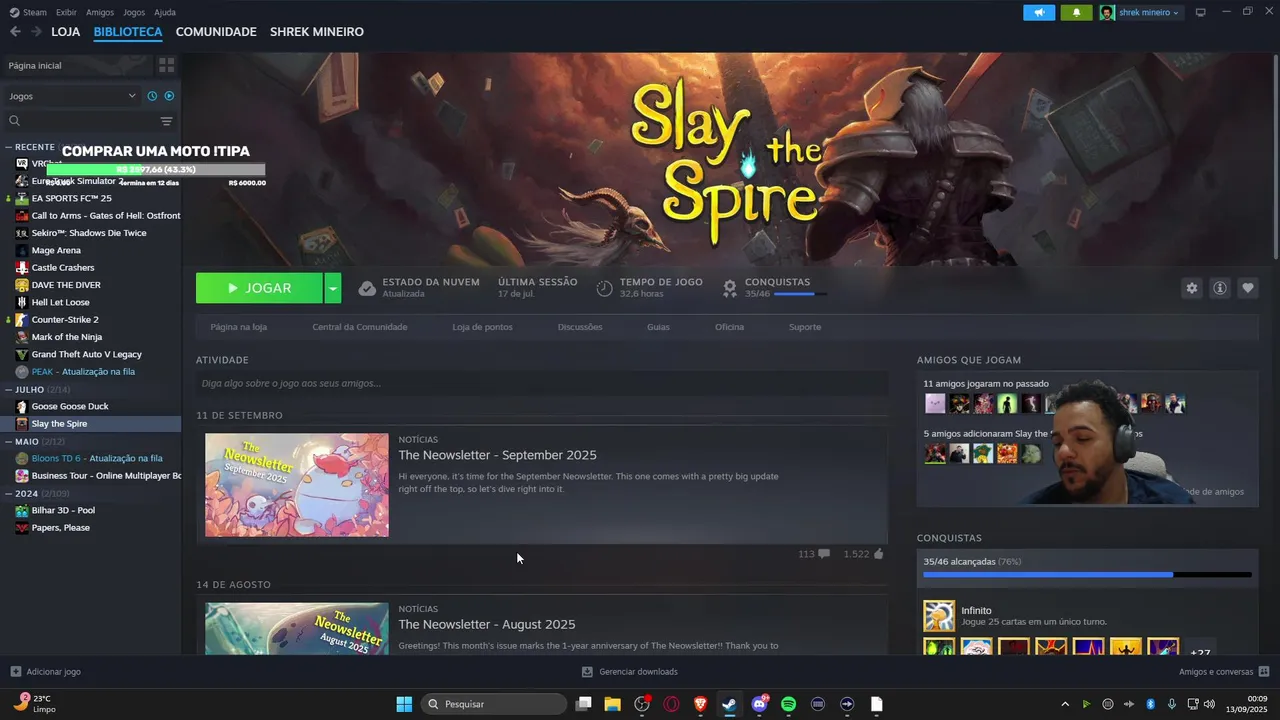The image size is (1280, 720).
Task: Open the Ajuda menu
Action: [165, 12]
